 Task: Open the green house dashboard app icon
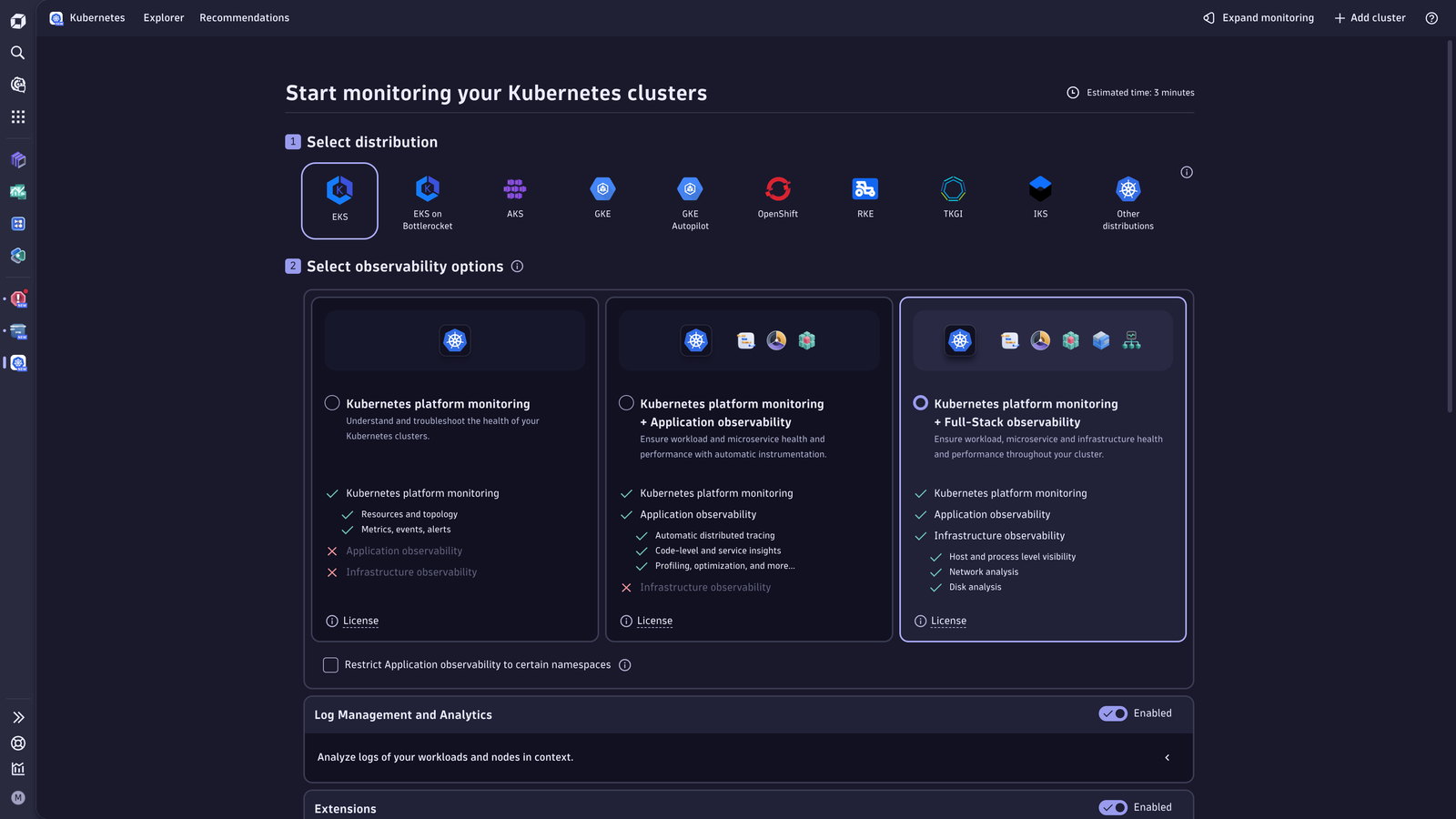(x=18, y=192)
